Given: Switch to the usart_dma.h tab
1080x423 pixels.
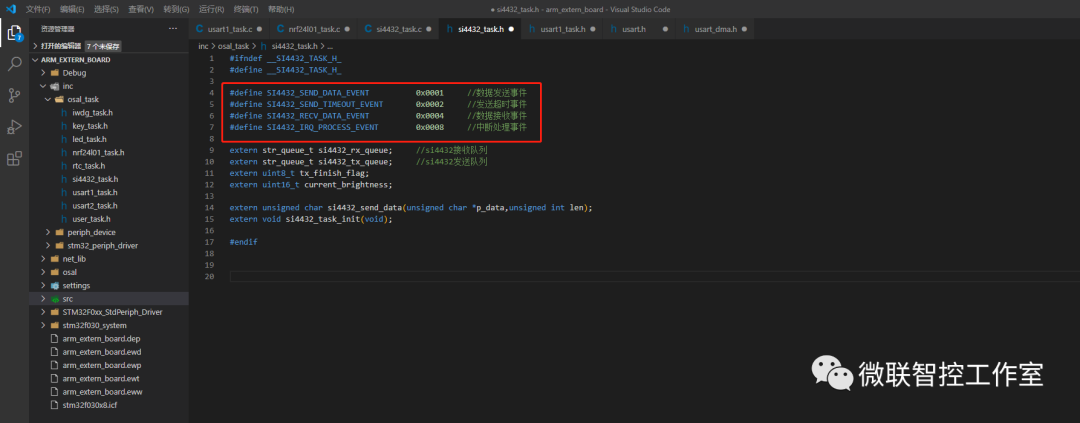Looking at the screenshot, I should (714, 29).
